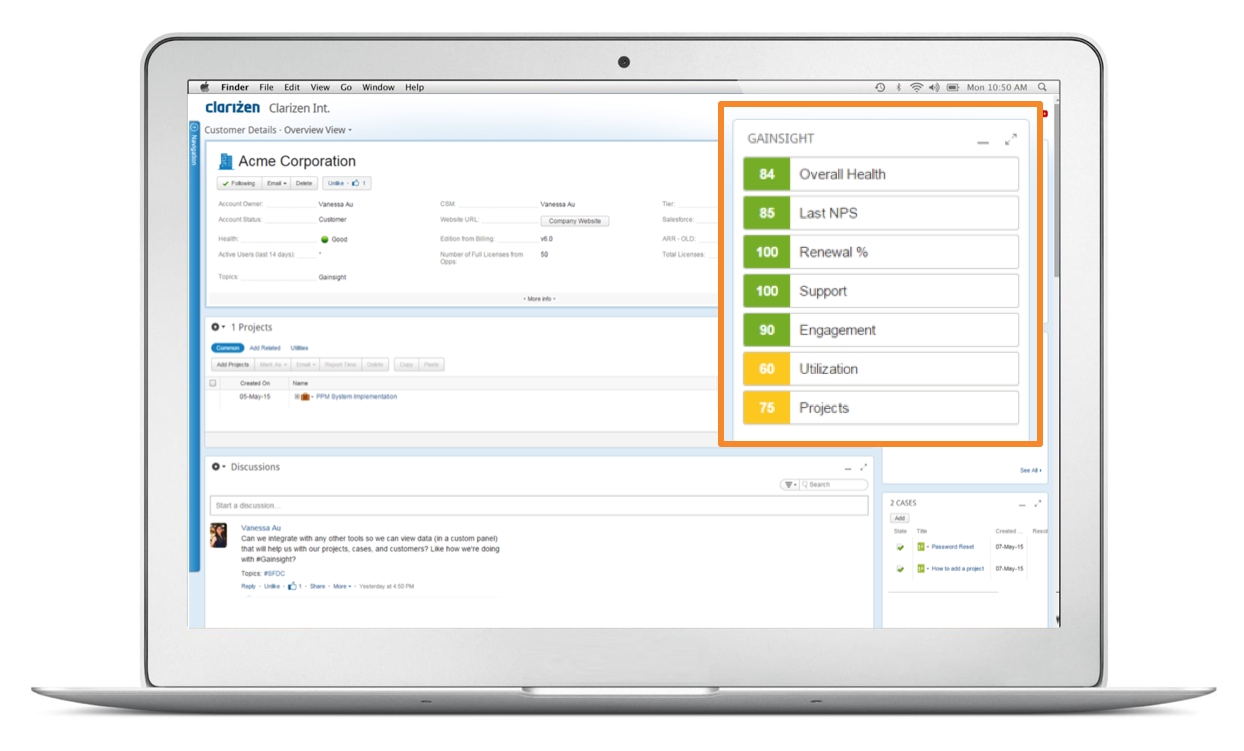The image size is (1244, 751).
Task: Click the Time Machine icon
Action: (x=880, y=88)
